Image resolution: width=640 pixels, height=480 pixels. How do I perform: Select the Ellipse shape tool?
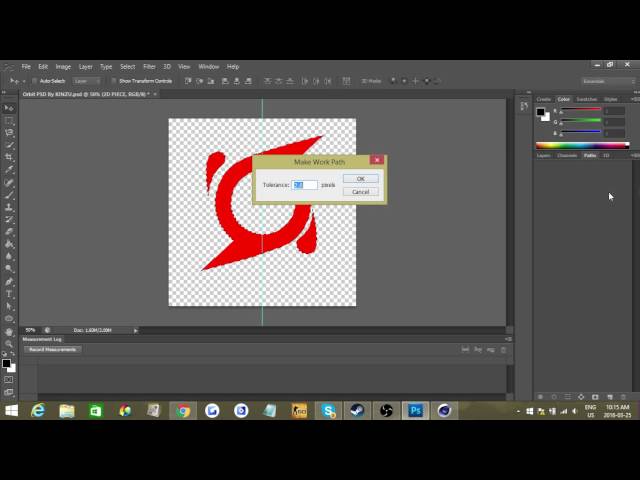coord(9,318)
